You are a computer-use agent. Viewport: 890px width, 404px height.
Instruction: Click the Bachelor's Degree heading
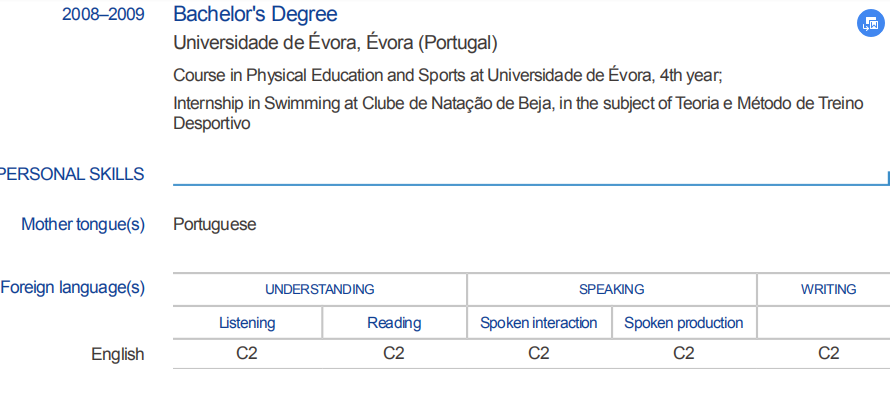click(x=255, y=14)
